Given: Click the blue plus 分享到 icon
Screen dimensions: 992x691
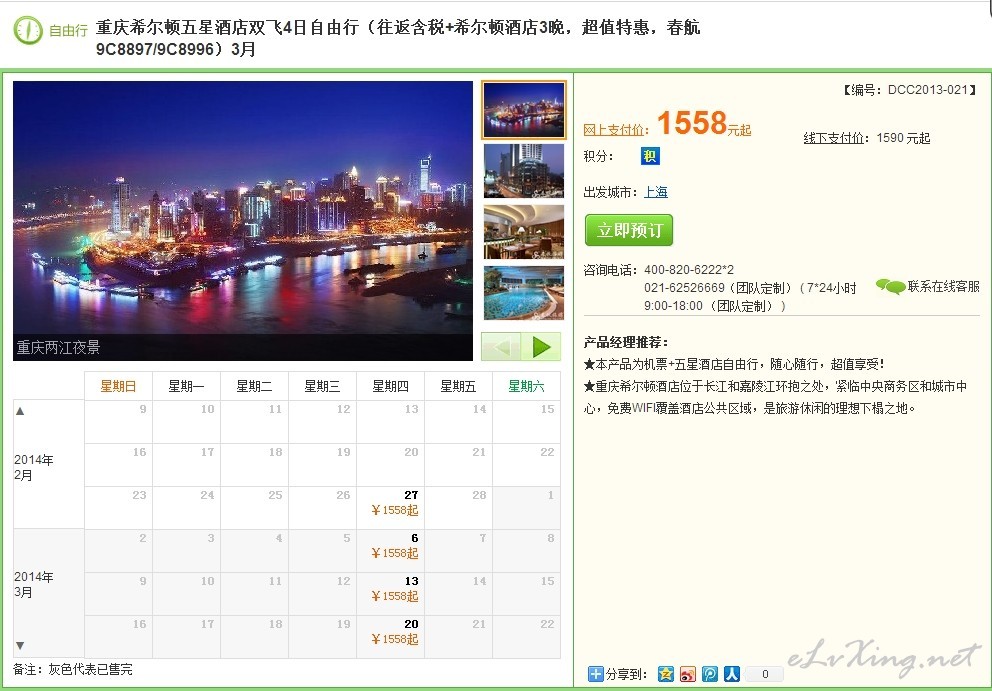Looking at the screenshot, I should pos(595,674).
